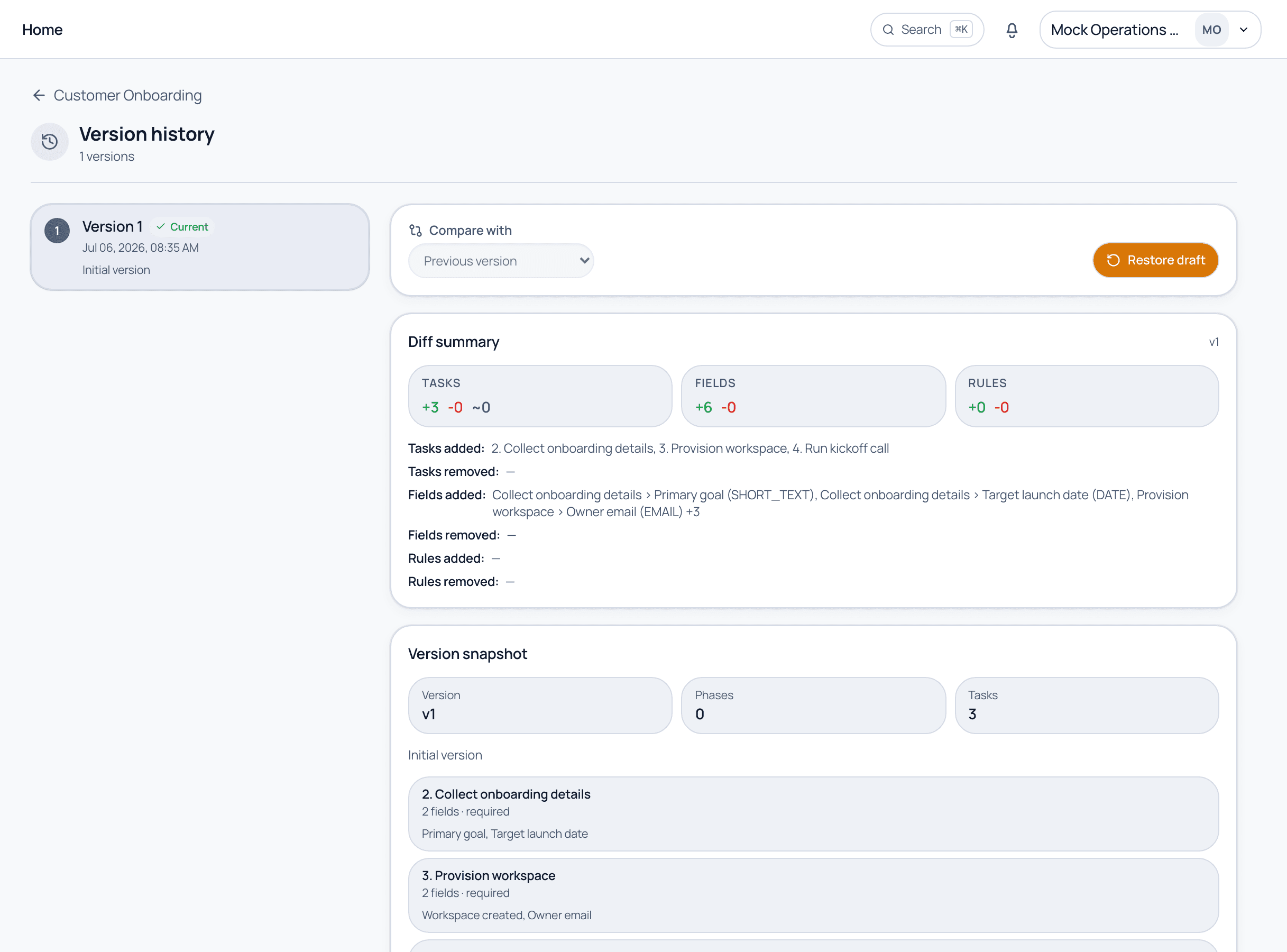Click the RULES diff summary card
This screenshot has width=1287, height=952.
tap(1087, 396)
